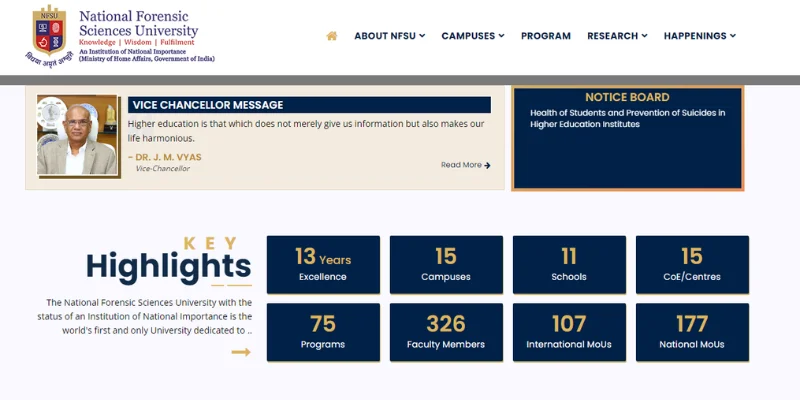Open the student mental health notice link

(627, 119)
